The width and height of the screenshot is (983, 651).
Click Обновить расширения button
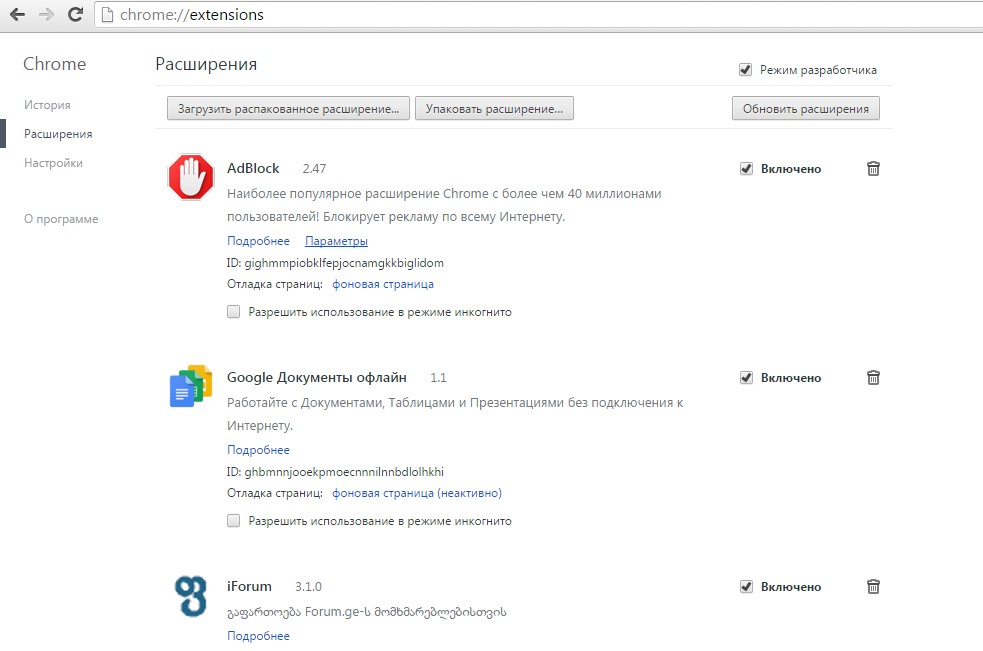[x=806, y=108]
